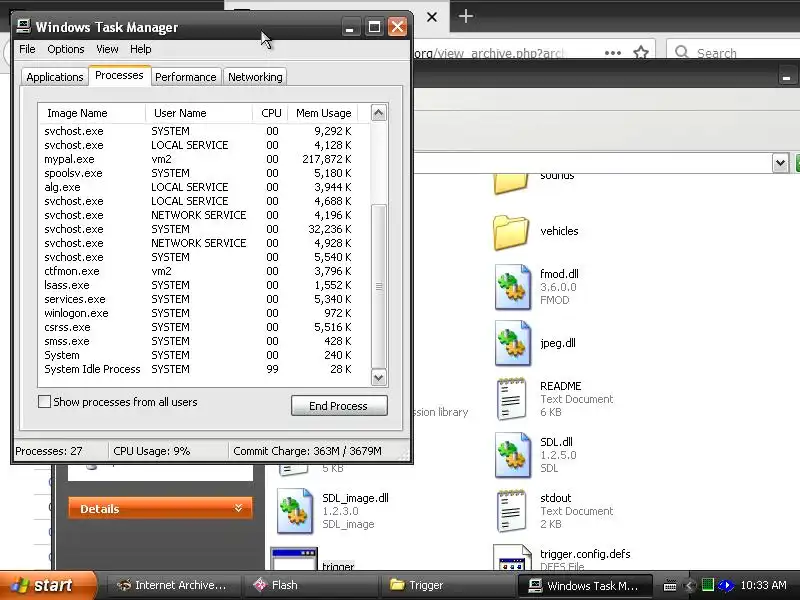Open the vehicles folder icon
800x600 pixels.
(x=511, y=232)
